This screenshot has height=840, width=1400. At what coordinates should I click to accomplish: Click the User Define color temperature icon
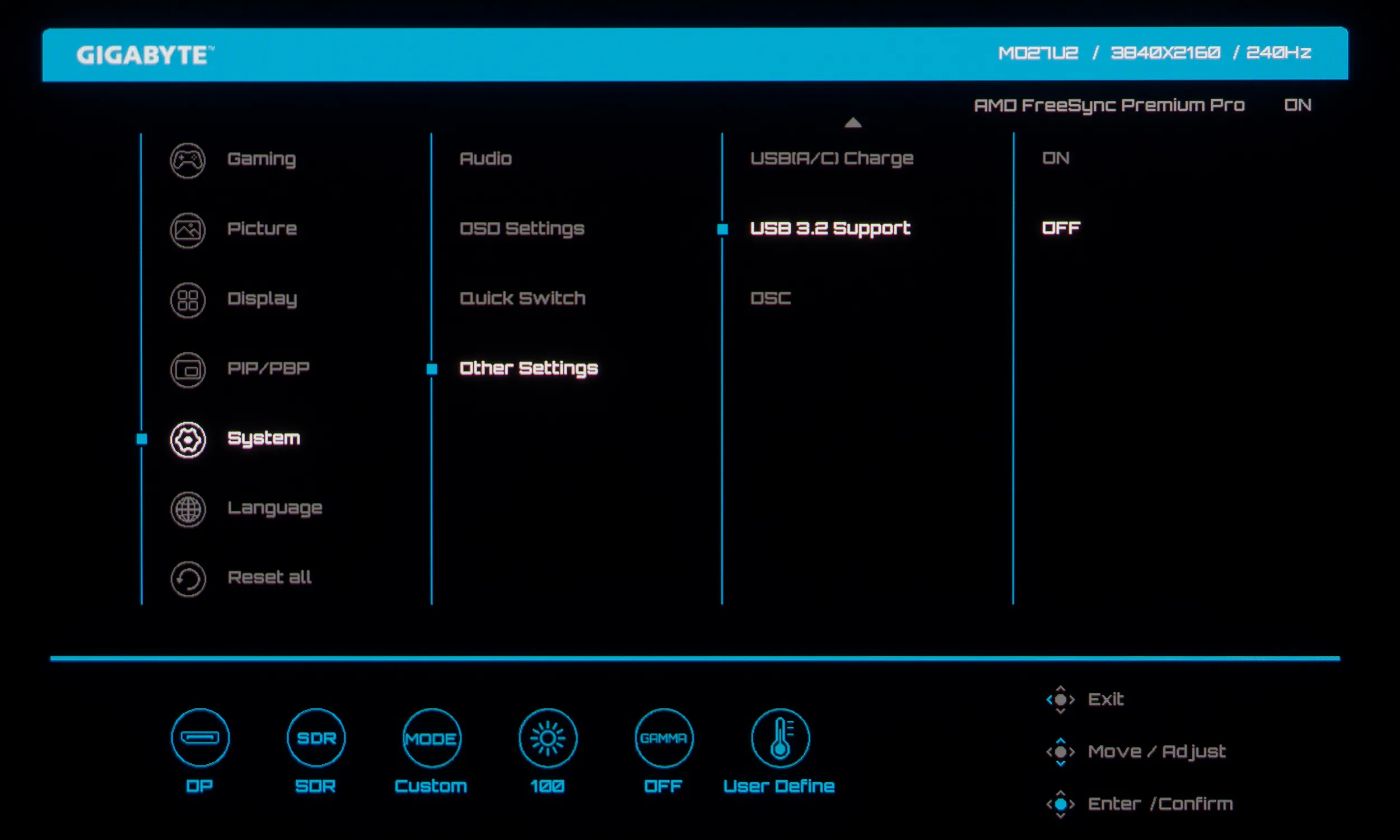click(x=780, y=738)
